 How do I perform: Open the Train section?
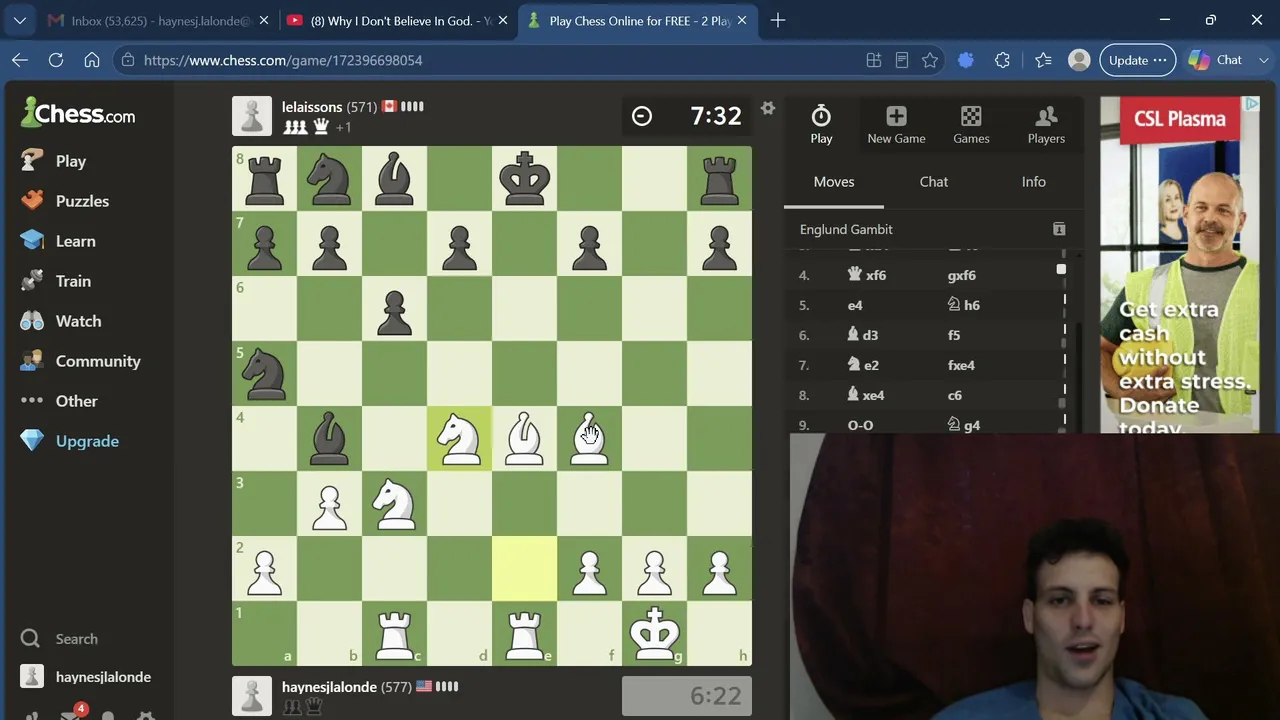click(x=56, y=281)
